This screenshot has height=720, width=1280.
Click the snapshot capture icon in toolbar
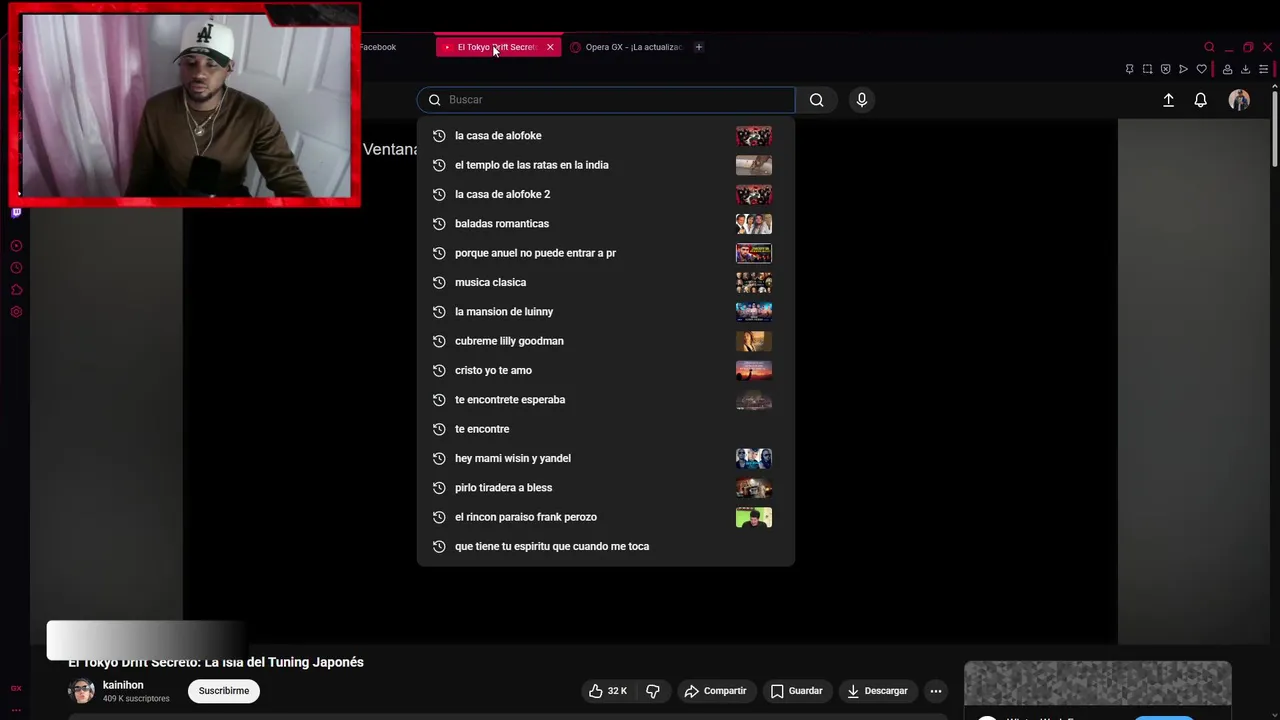(1147, 69)
